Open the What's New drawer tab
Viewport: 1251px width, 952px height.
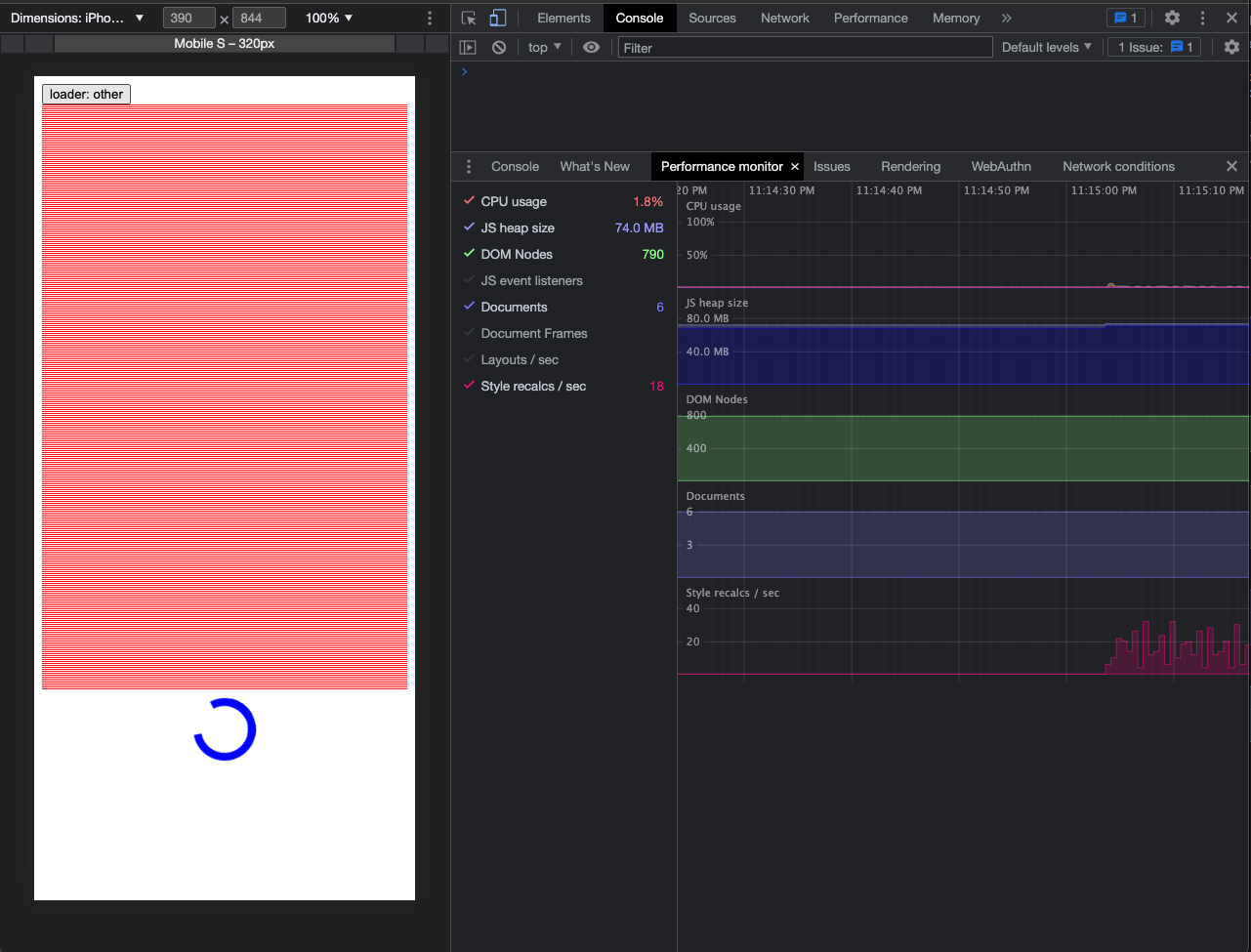pyautogui.click(x=595, y=166)
